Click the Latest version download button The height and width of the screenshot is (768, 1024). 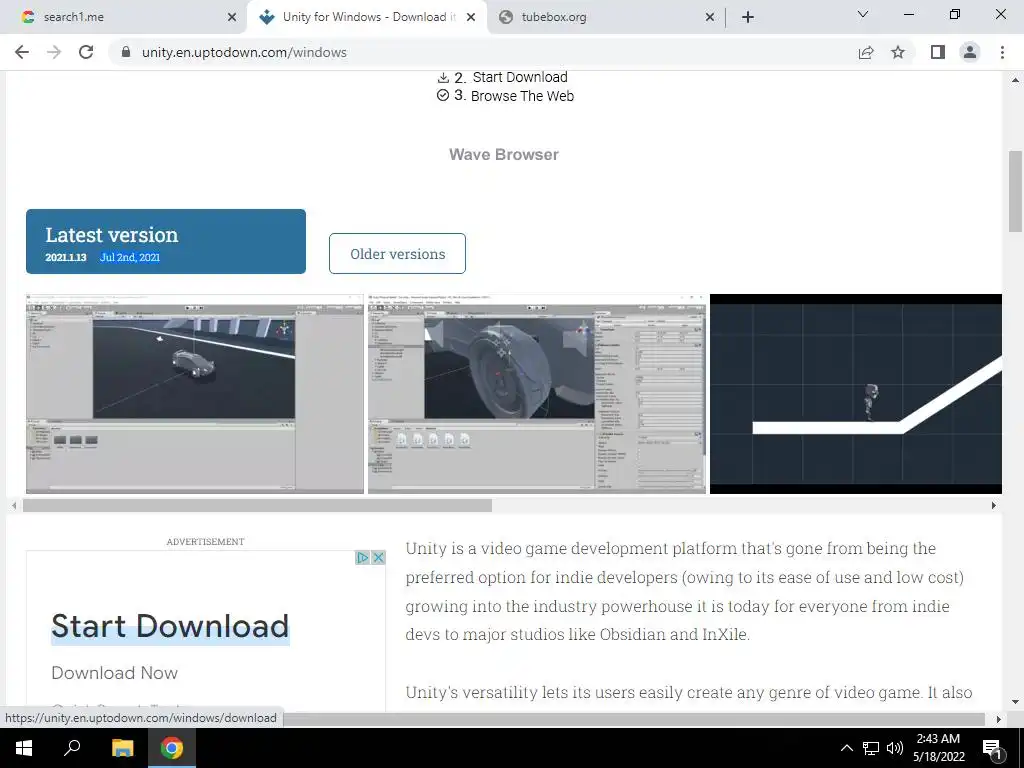click(x=166, y=242)
